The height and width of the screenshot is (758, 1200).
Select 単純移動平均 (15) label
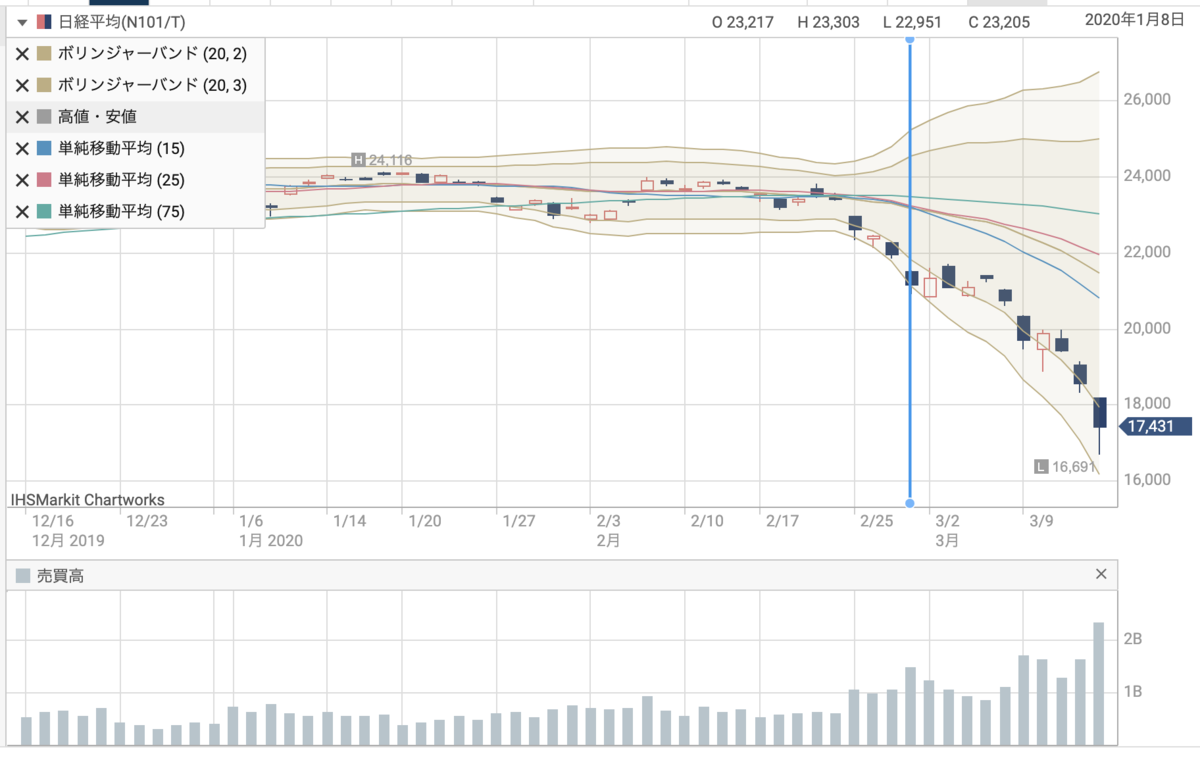click(x=121, y=149)
